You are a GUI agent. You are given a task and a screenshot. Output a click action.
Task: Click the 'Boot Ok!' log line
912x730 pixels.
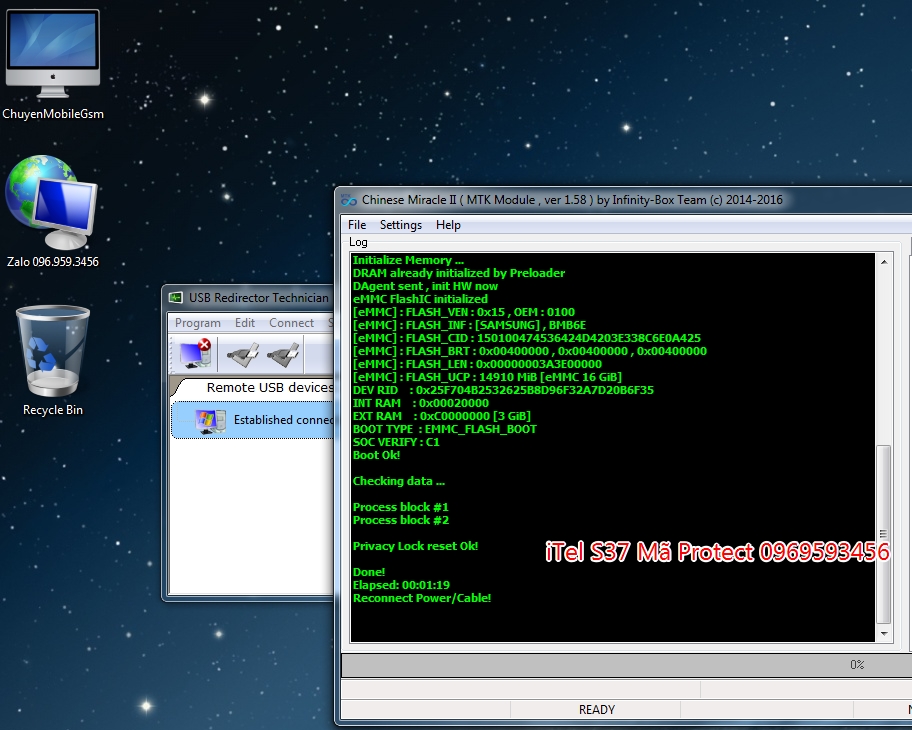tap(376, 455)
